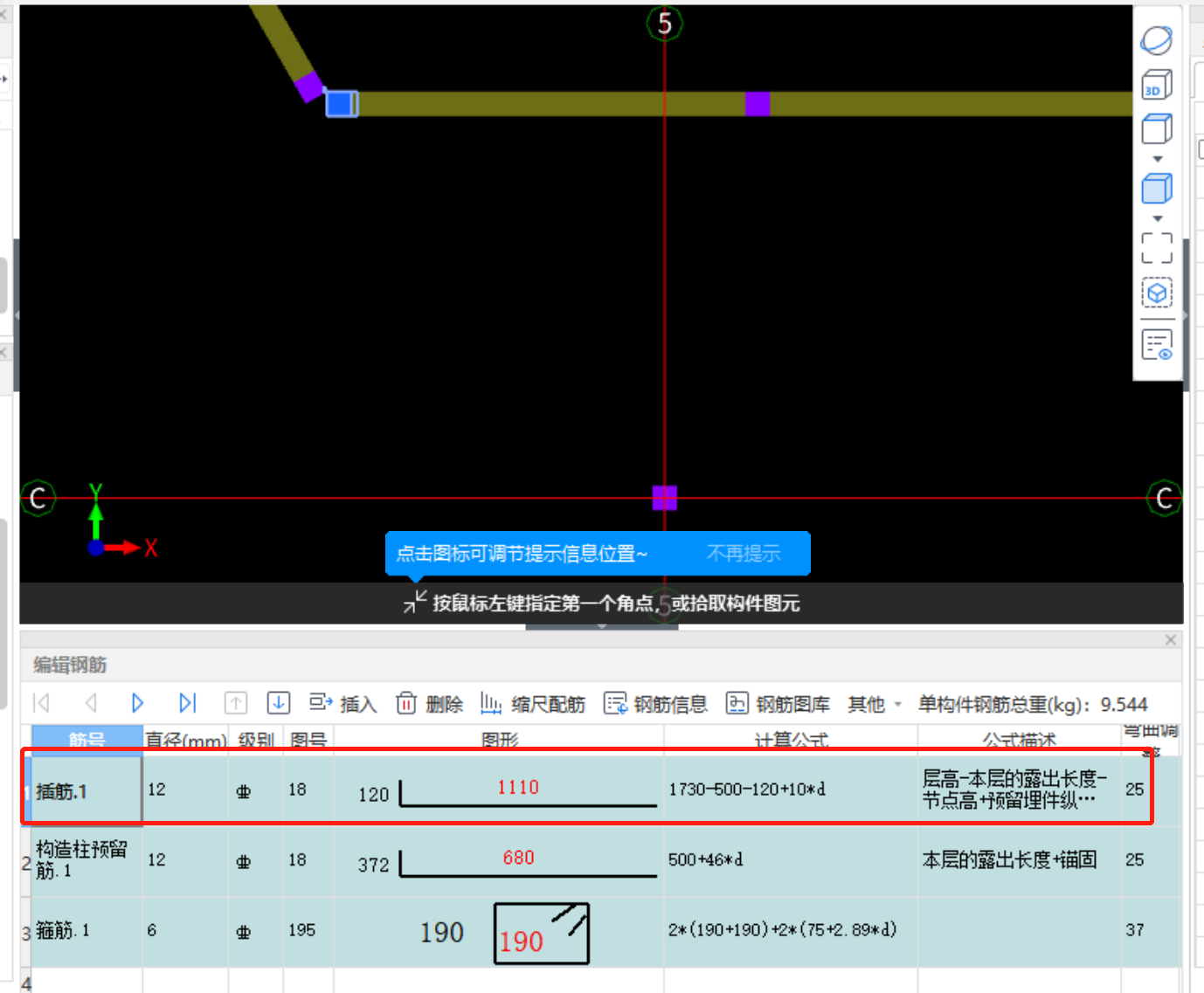Screen dimensions: 1204x993
Task: Click figure number 195 cell
Action: pos(308,930)
